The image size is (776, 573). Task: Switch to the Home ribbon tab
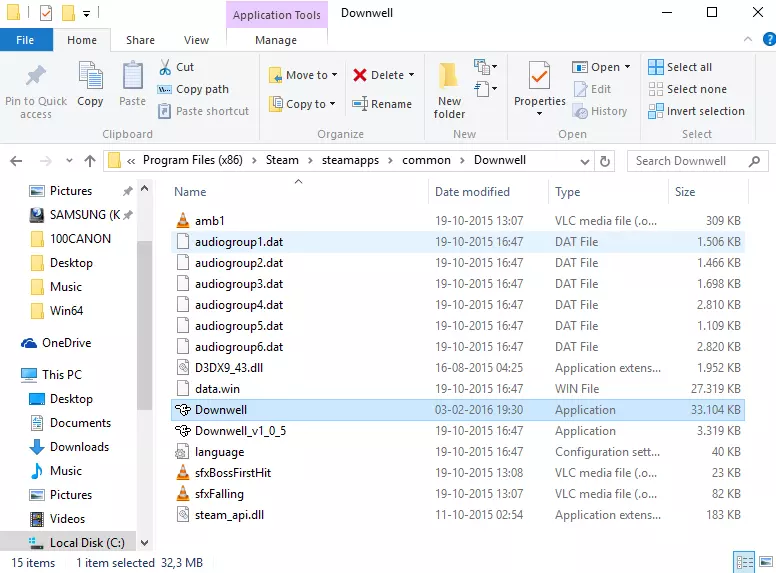tap(82, 40)
